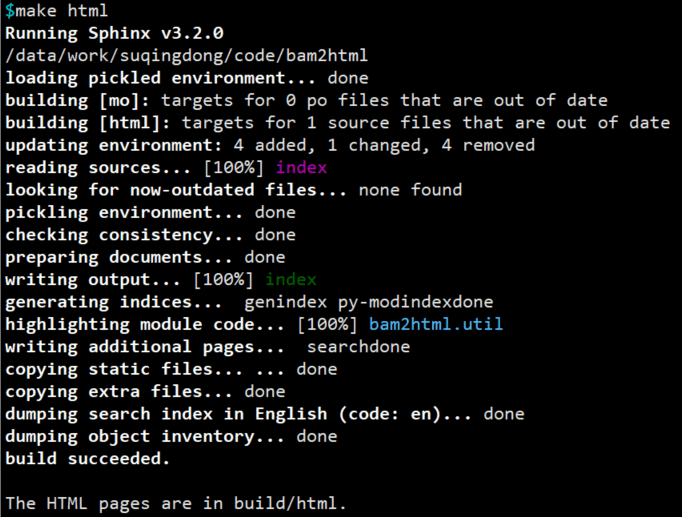This screenshot has height=517, width=682.
Task: Click the 'loading pickled environment' line
Action: [187, 78]
